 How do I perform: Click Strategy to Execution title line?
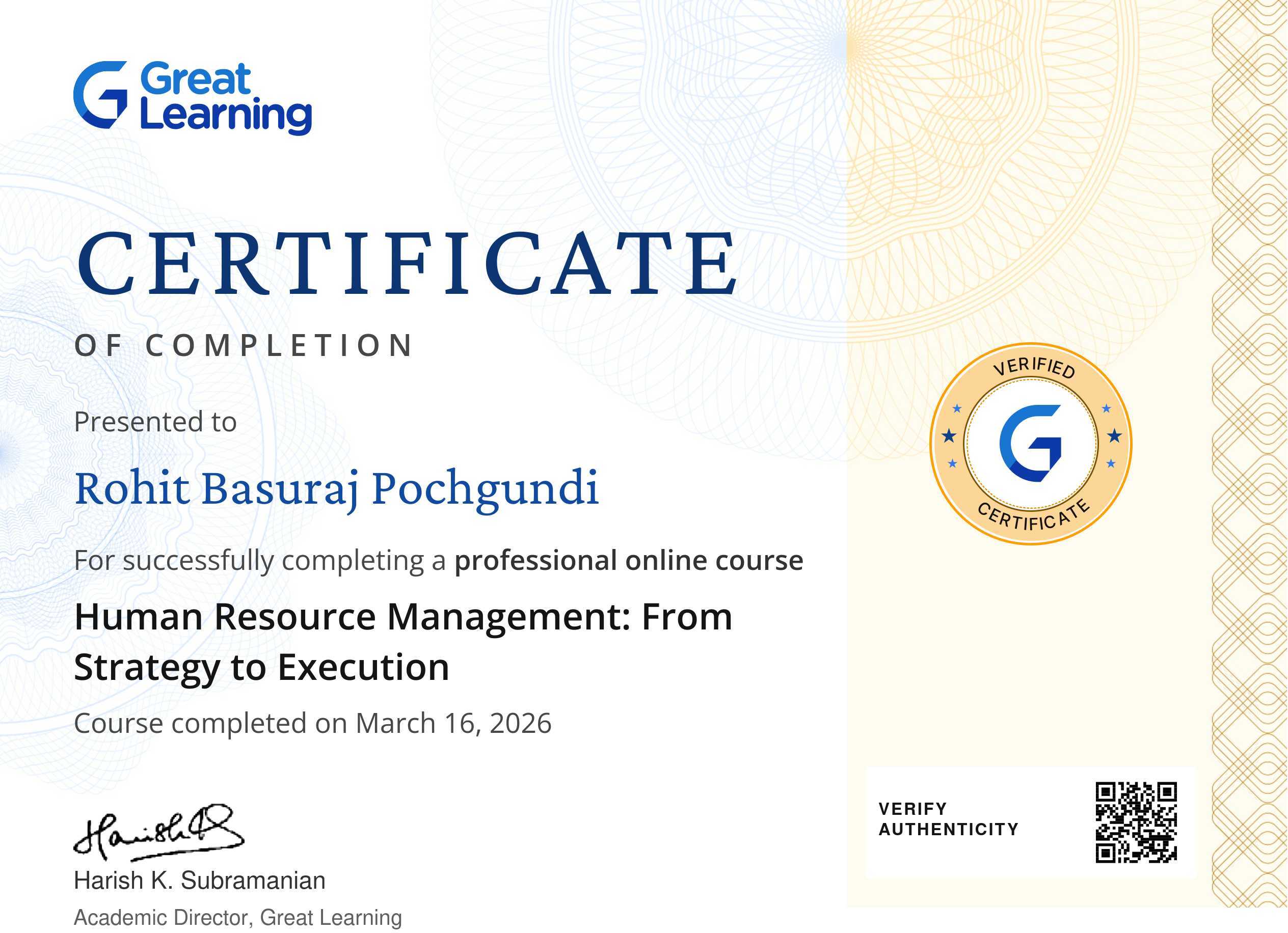click(261, 667)
